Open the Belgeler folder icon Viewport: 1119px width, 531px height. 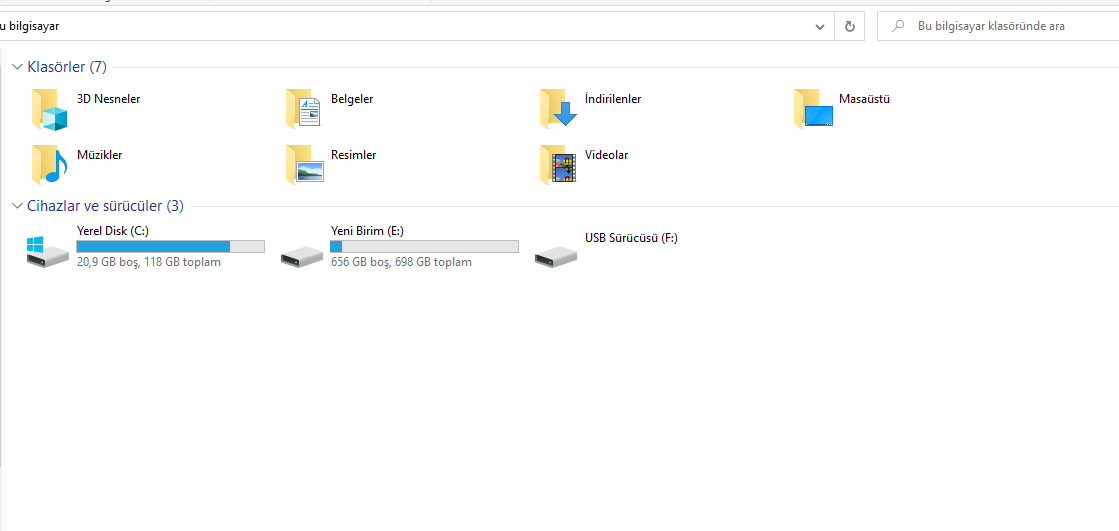(x=303, y=109)
